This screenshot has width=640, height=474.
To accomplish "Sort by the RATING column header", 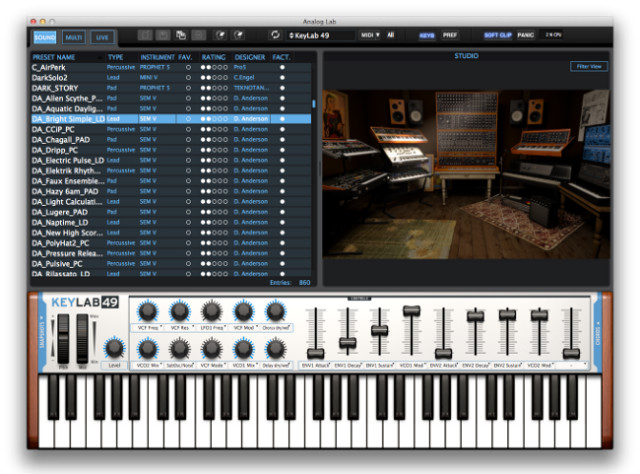I will [x=213, y=57].
